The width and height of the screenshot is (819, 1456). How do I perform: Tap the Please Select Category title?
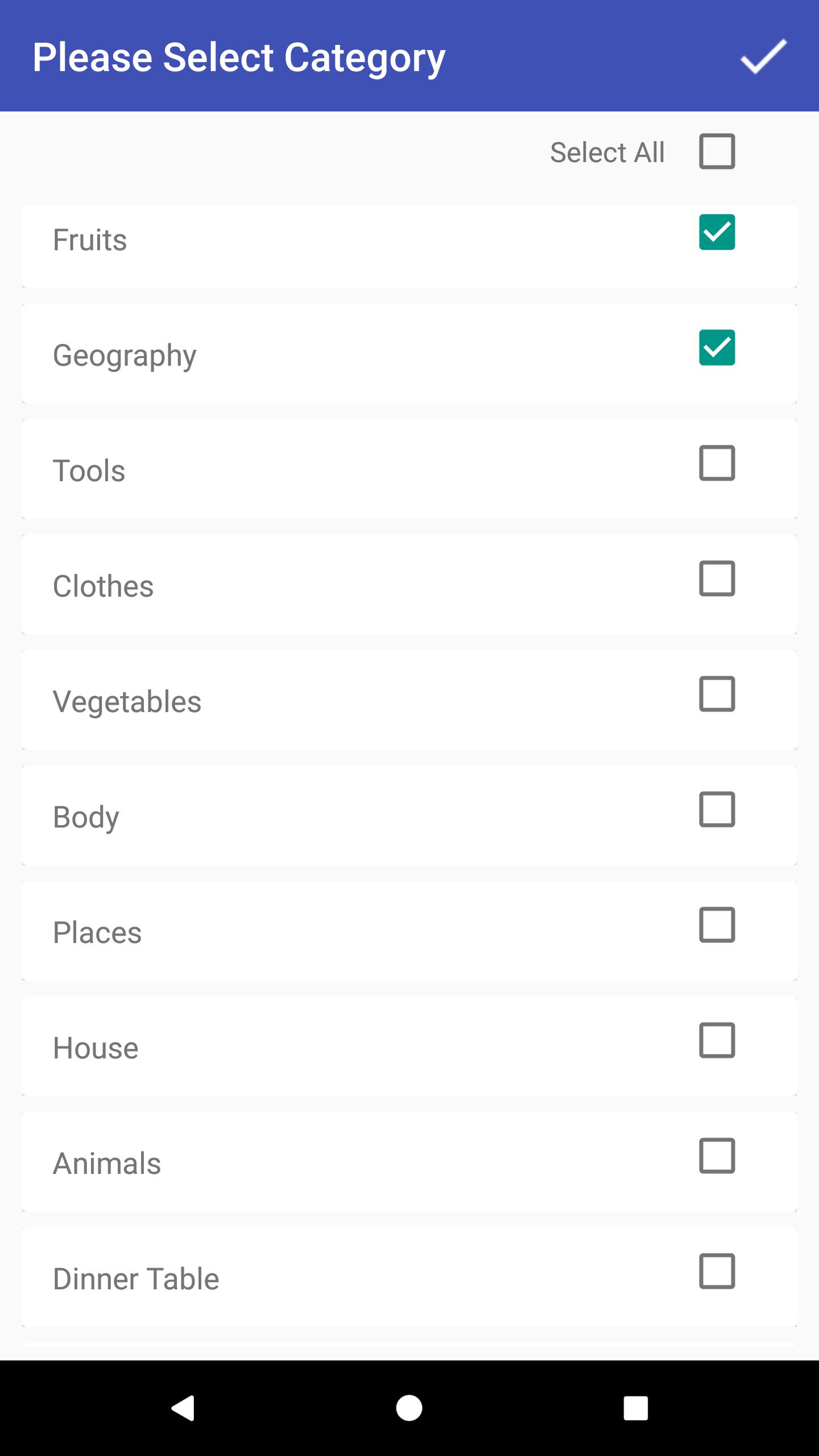[239, 57]
